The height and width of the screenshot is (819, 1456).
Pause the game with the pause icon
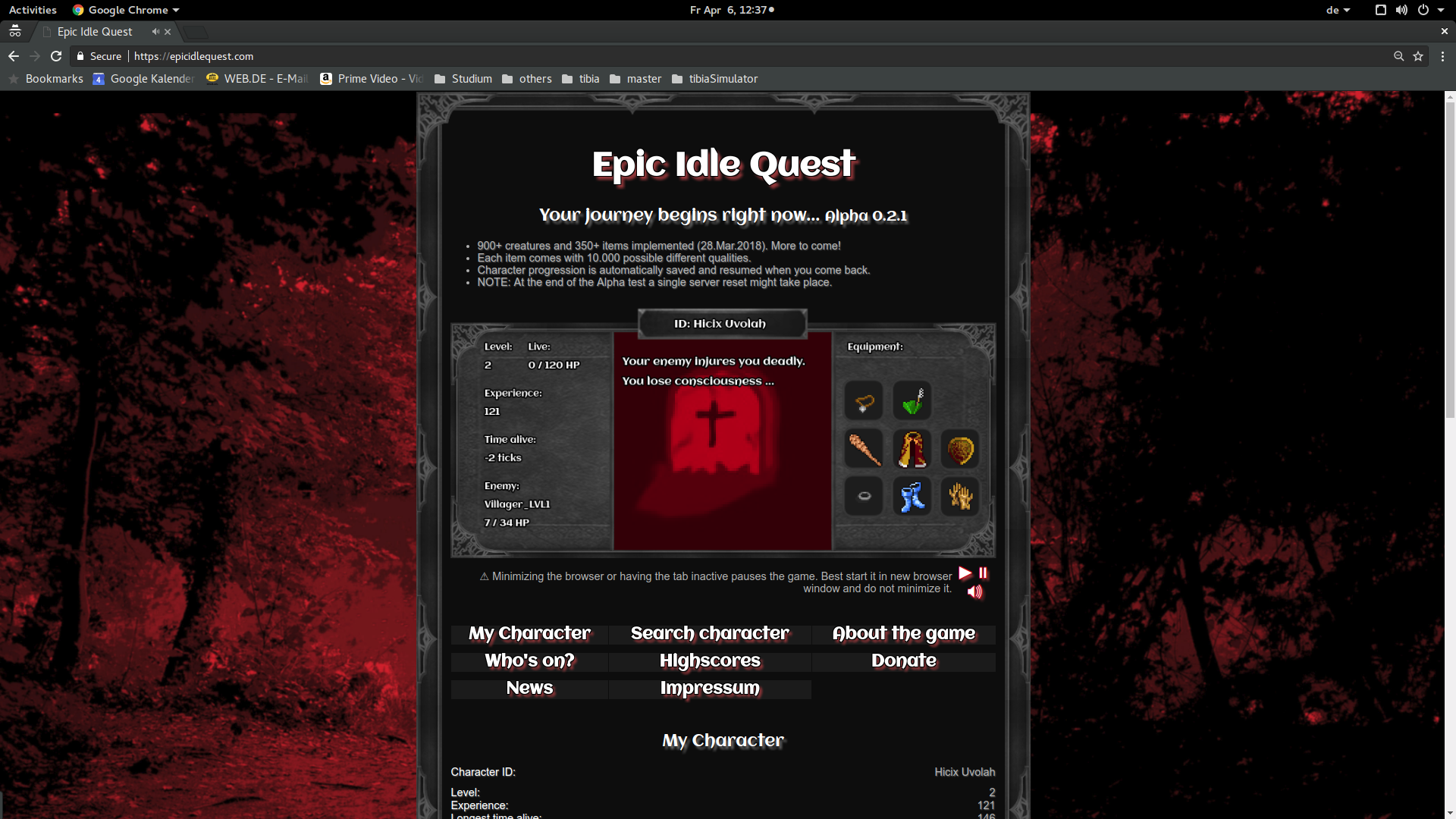click(983, 574)
